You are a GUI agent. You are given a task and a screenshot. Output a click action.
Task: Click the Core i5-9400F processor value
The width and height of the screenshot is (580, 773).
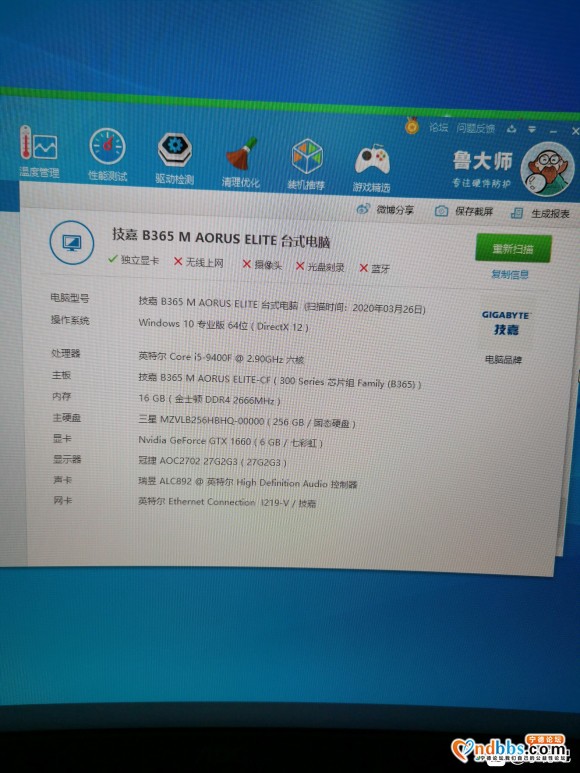221,357
